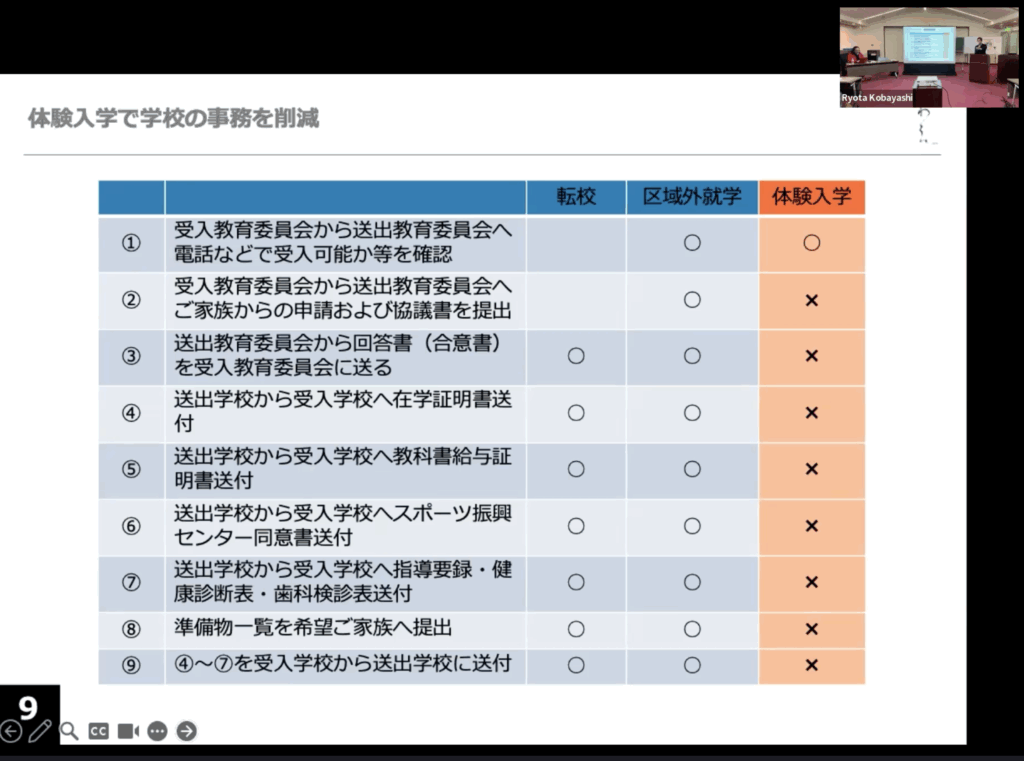Go to the previous slide with the back arrow
Image resolution: width=1024 pixels, height=761 pixels.
(x=11, y=731)
